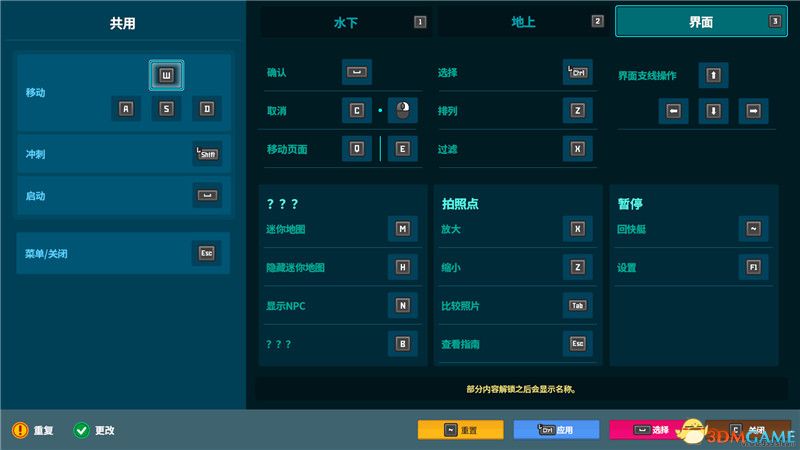Viewport: 800px width, 450px height.
Task: Change the Ctrl key binding for 选择
Action: [578, 72]
